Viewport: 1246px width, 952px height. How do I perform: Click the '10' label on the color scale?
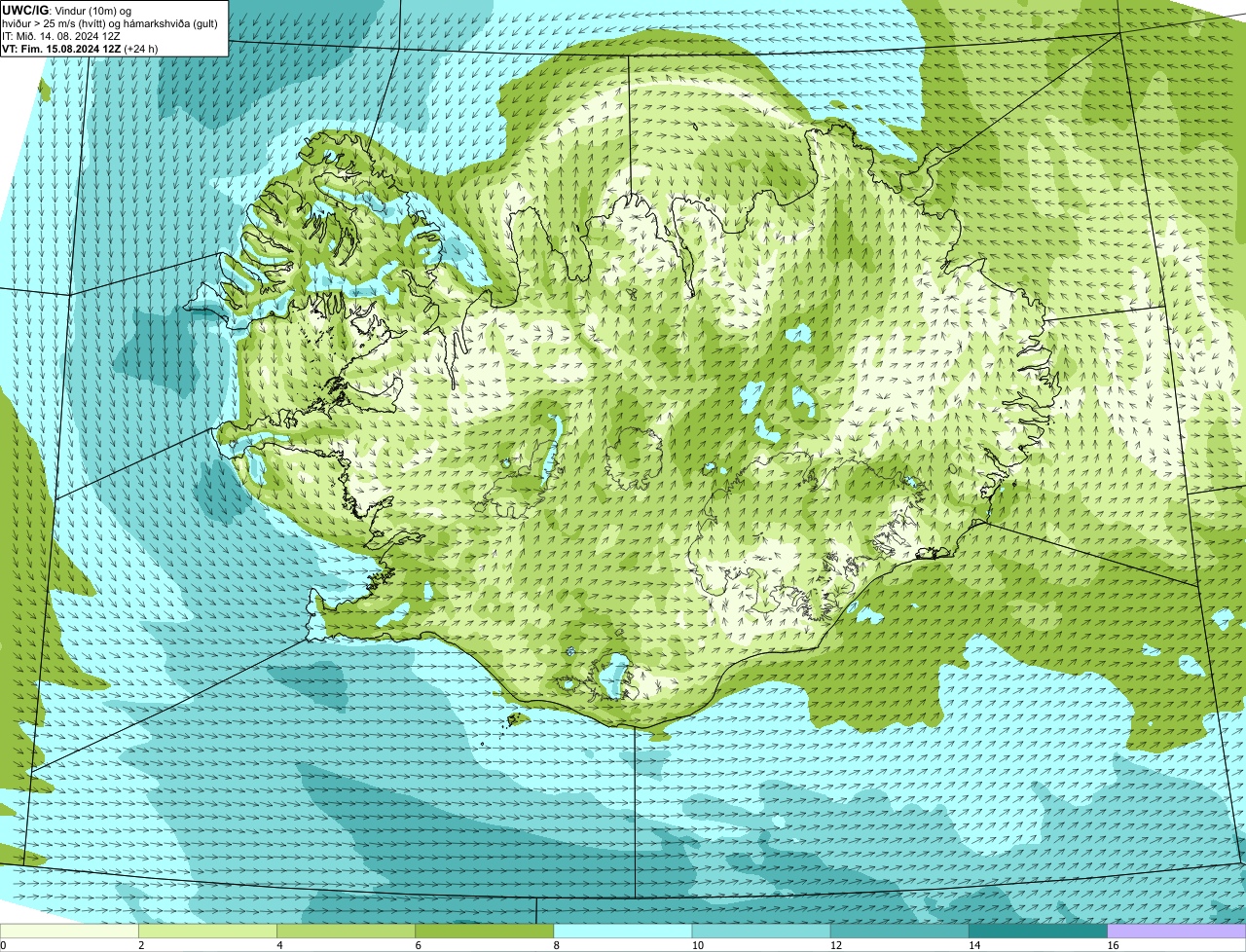[697, 945]
